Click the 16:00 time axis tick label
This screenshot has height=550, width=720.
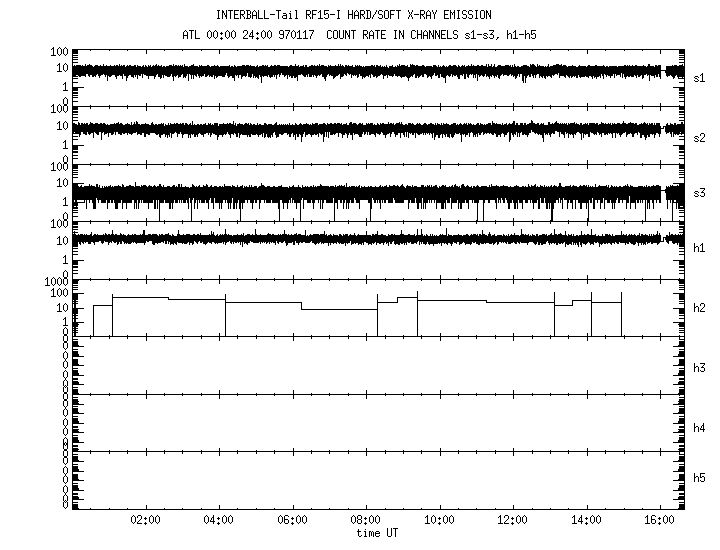click(x=659, y=520)
